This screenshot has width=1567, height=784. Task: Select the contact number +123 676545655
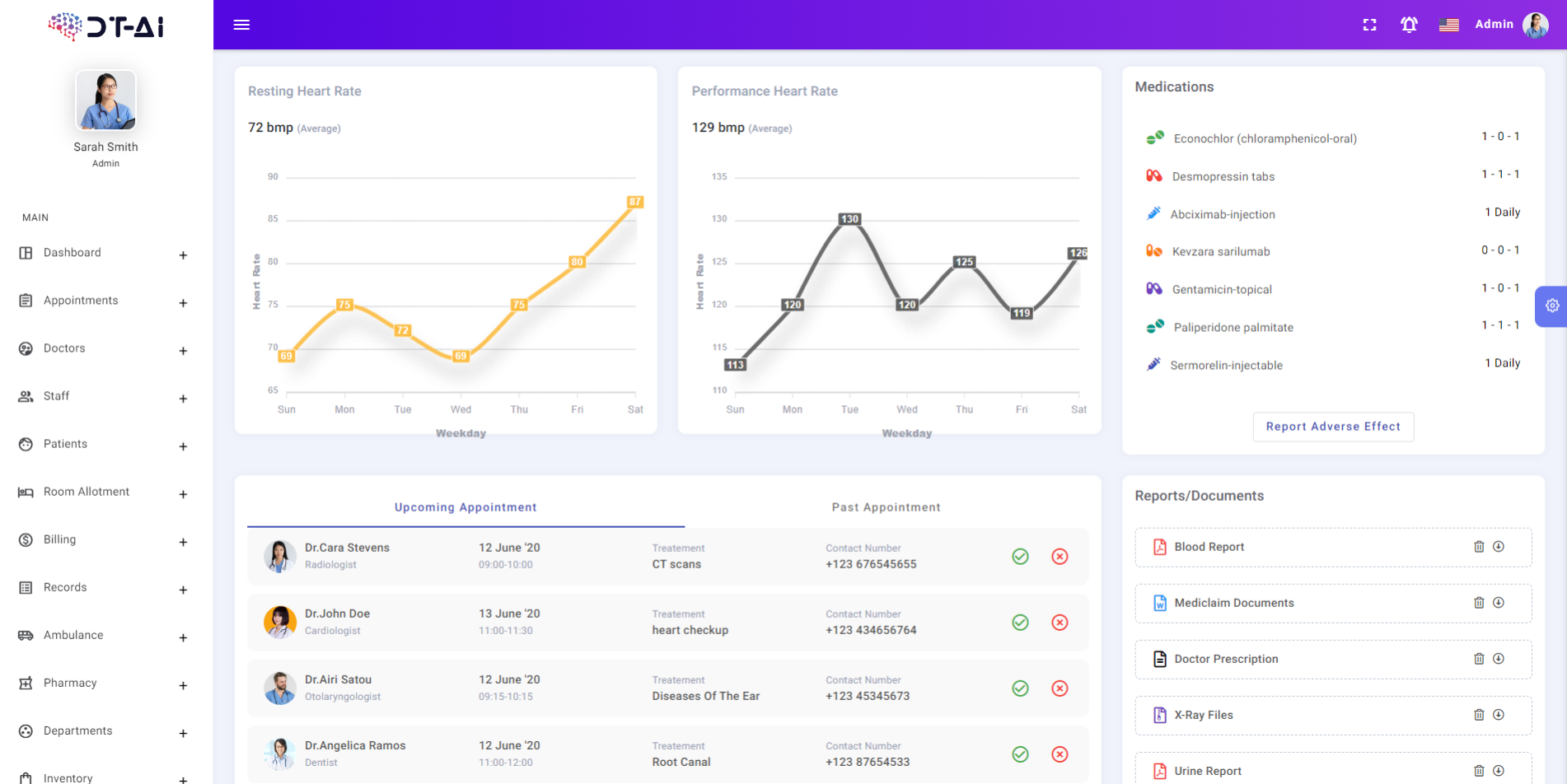coord(871,564)
